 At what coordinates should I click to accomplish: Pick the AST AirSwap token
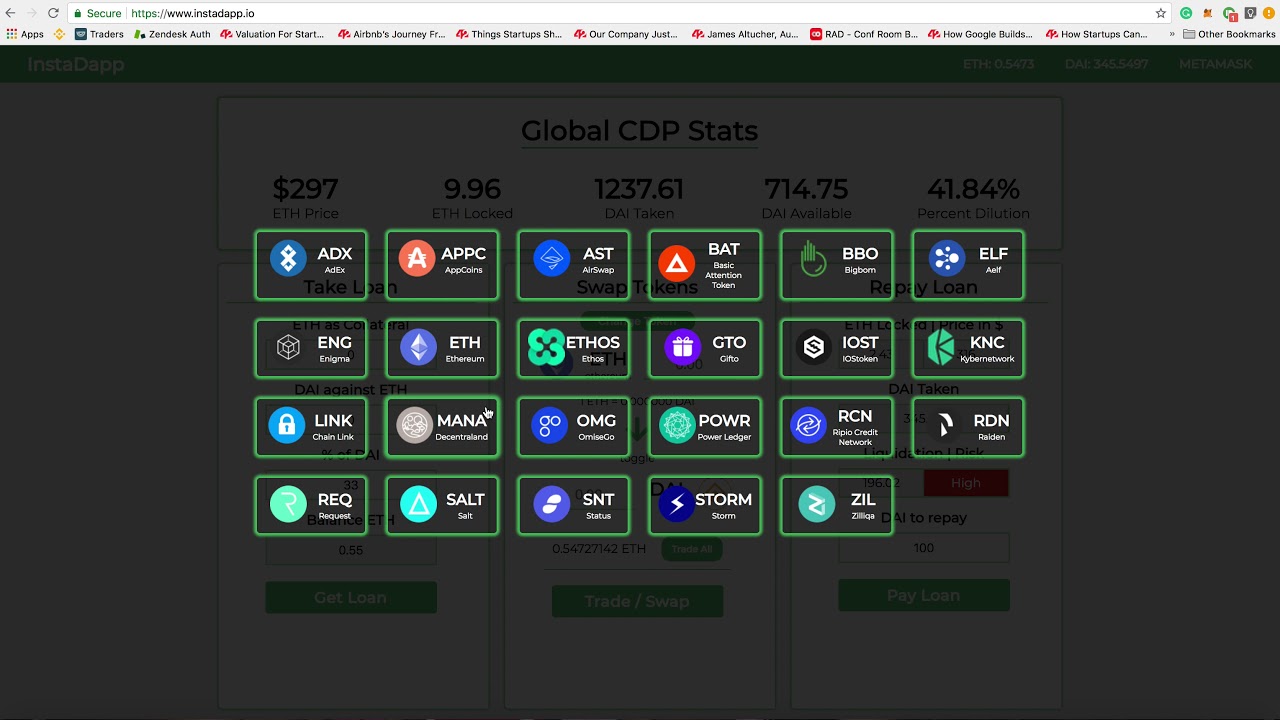pyautogui.click(x=574, y=265)
